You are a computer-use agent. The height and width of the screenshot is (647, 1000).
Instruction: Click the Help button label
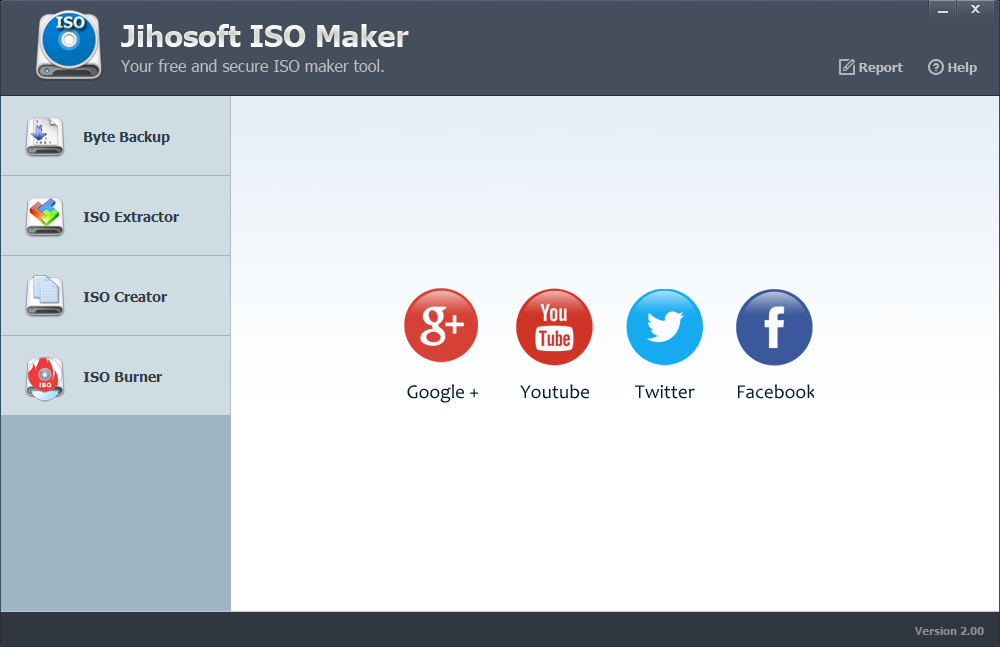[962, 68]
